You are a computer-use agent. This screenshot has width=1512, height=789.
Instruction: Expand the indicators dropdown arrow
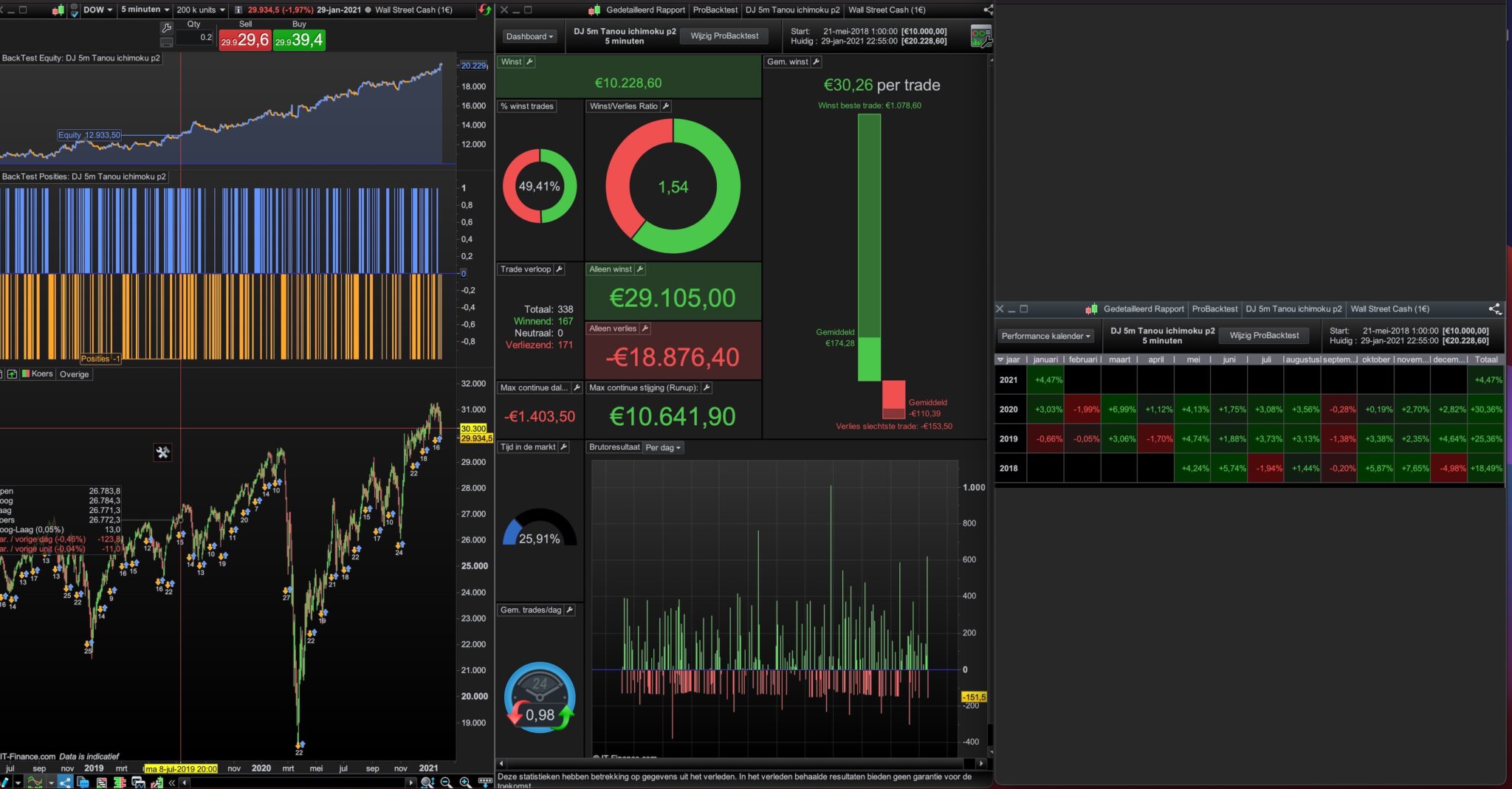[x=50, y=782]
